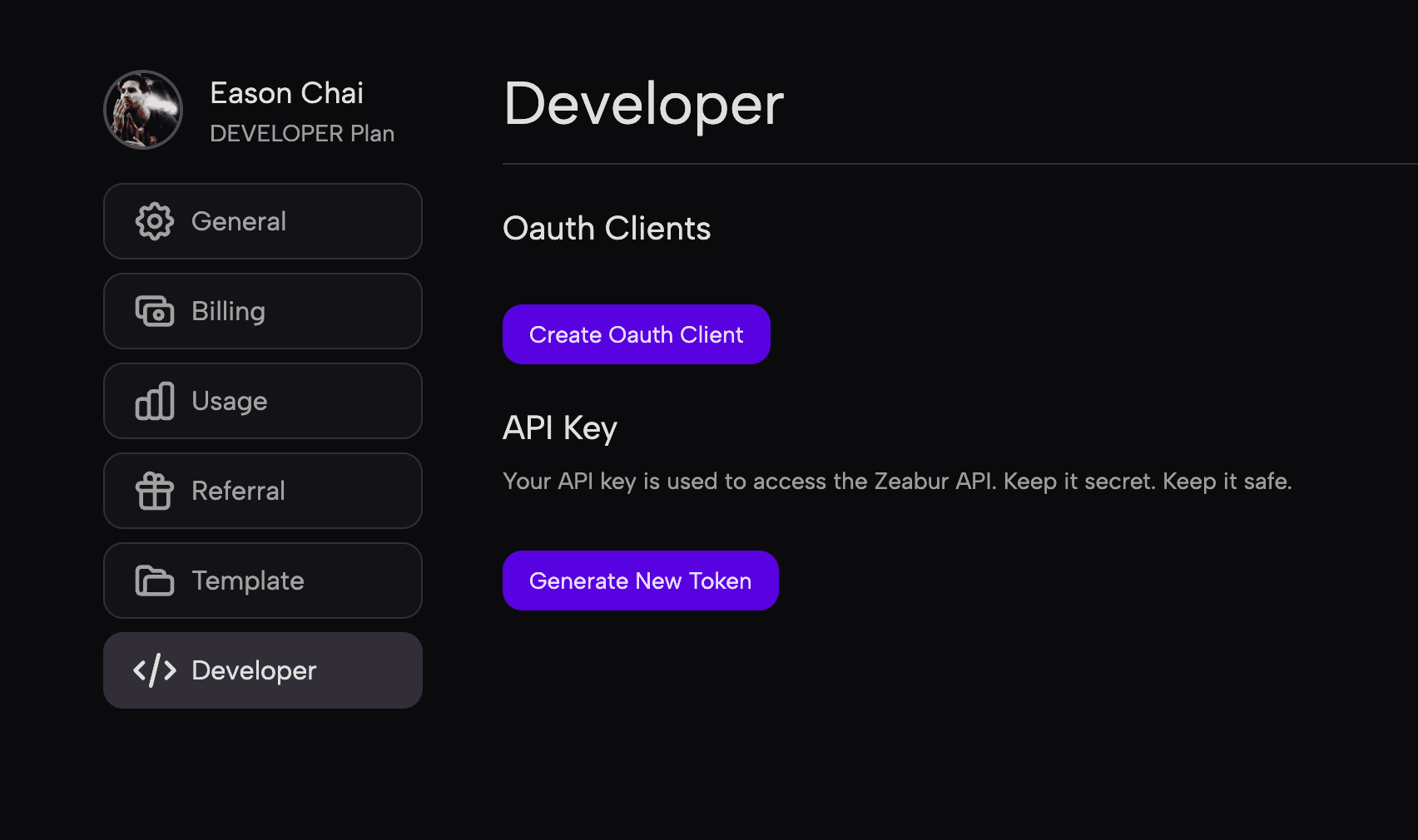The width and height of the screenshot is (1418, 840).
Task: Click the Eason Chai user name
Action: tap(287, 93)
